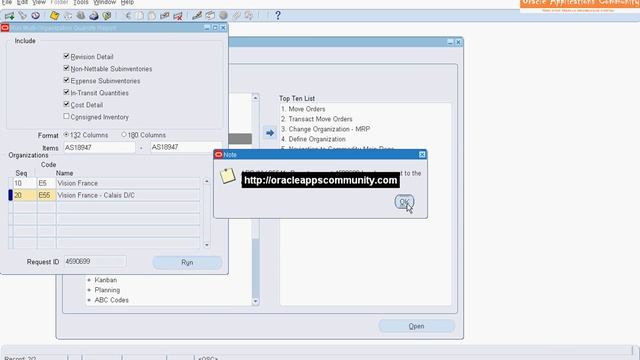Click the Print toolbar icon
Viewport: 640px width, 360px height.
[94, 16]
